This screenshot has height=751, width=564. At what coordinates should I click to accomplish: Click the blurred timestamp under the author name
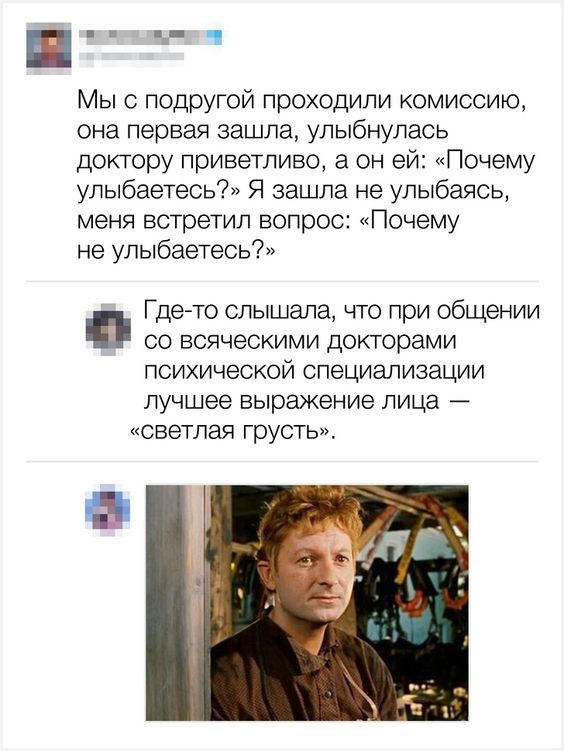131,58
